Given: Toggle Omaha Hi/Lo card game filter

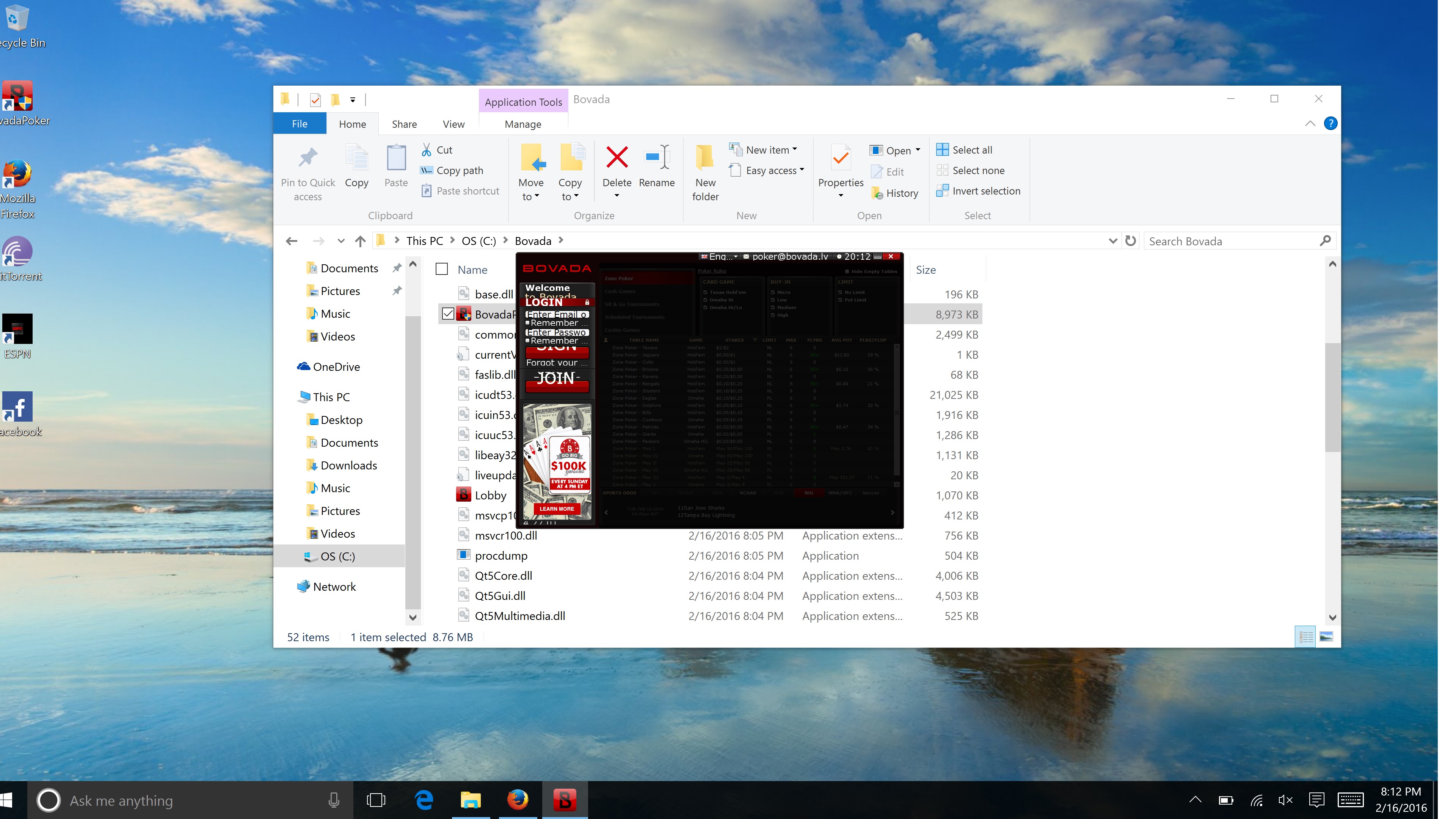Looking at the screenshot, I should coord(705,308).
